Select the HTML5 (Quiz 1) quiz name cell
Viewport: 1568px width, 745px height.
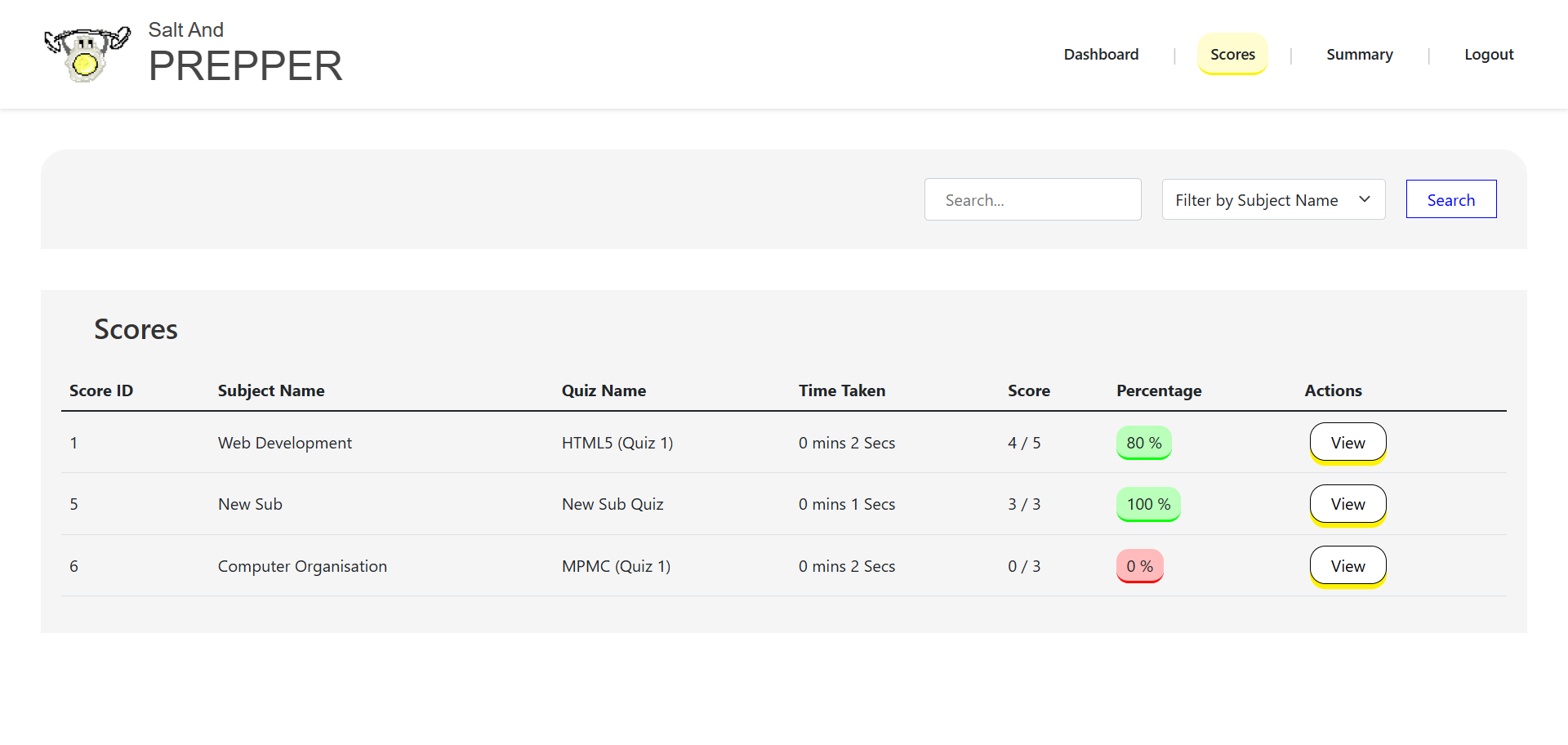click(x=617, y=443)
